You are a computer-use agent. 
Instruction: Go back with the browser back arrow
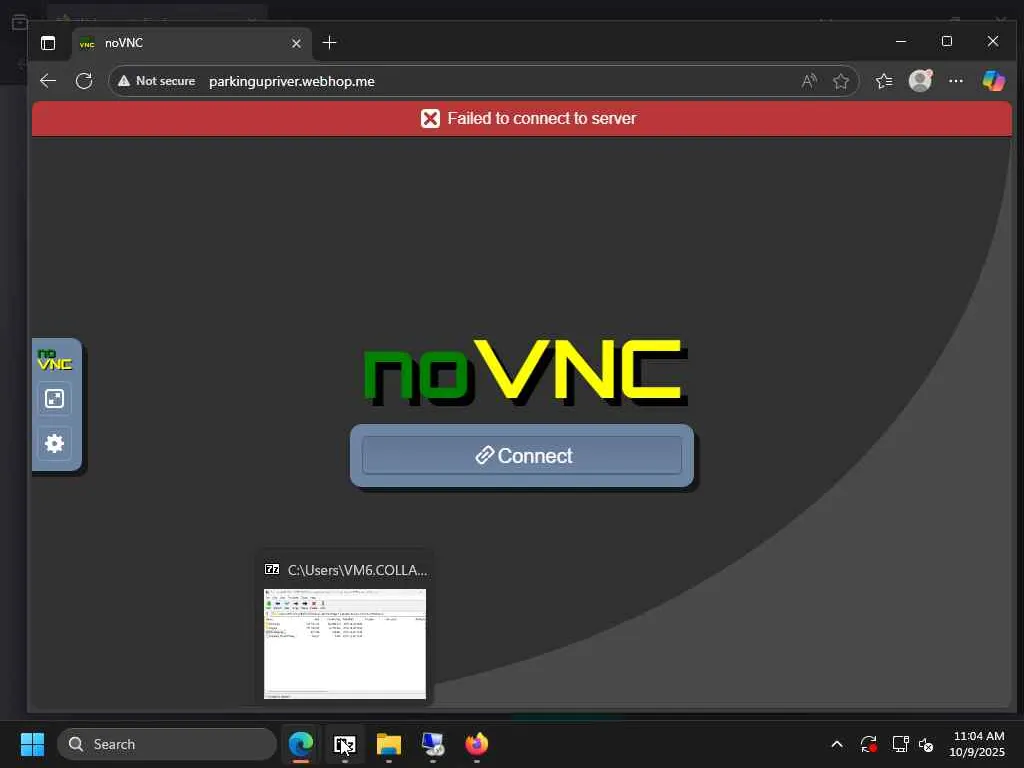pos(48,81)
